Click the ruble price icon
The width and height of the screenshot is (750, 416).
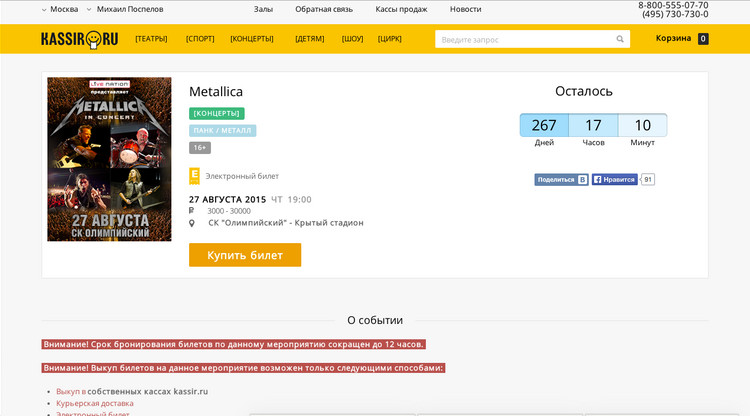(192, 211)
